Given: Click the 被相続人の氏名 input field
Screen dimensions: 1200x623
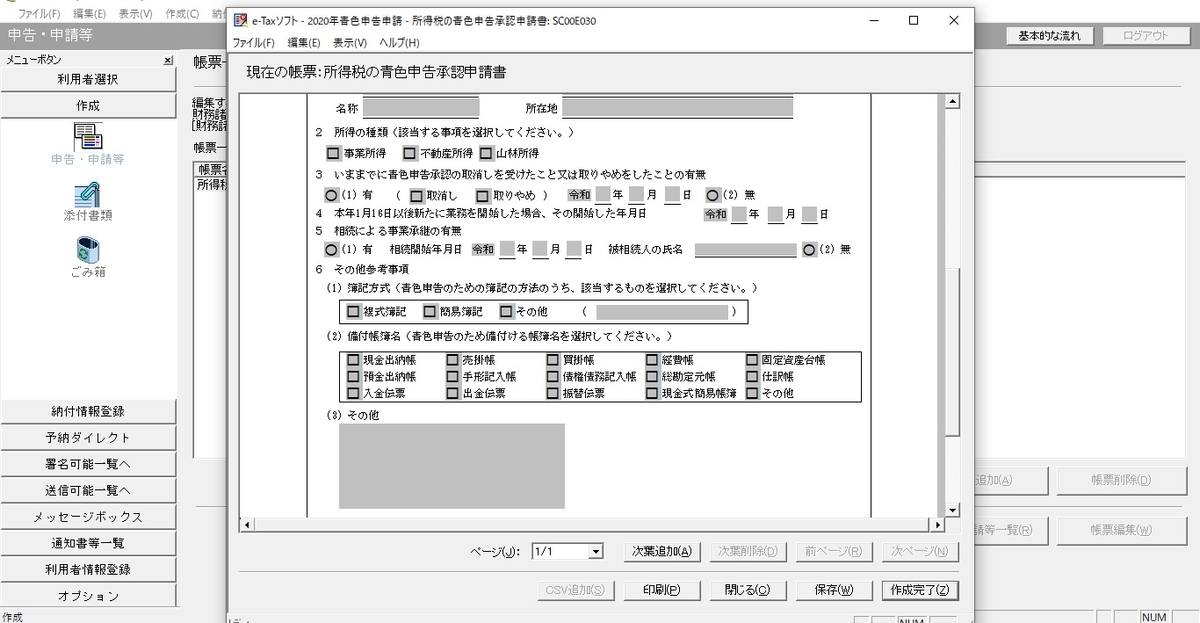Looking at the screenshot, I should click(746, 249).
